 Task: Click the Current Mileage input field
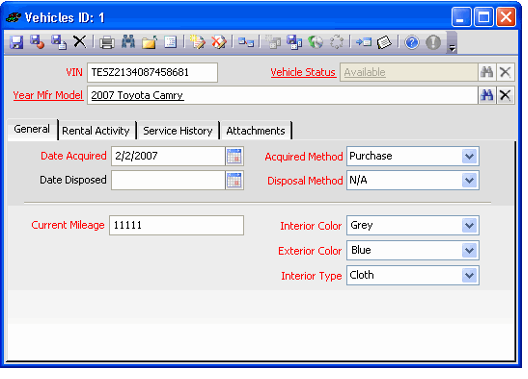[176, 225]
